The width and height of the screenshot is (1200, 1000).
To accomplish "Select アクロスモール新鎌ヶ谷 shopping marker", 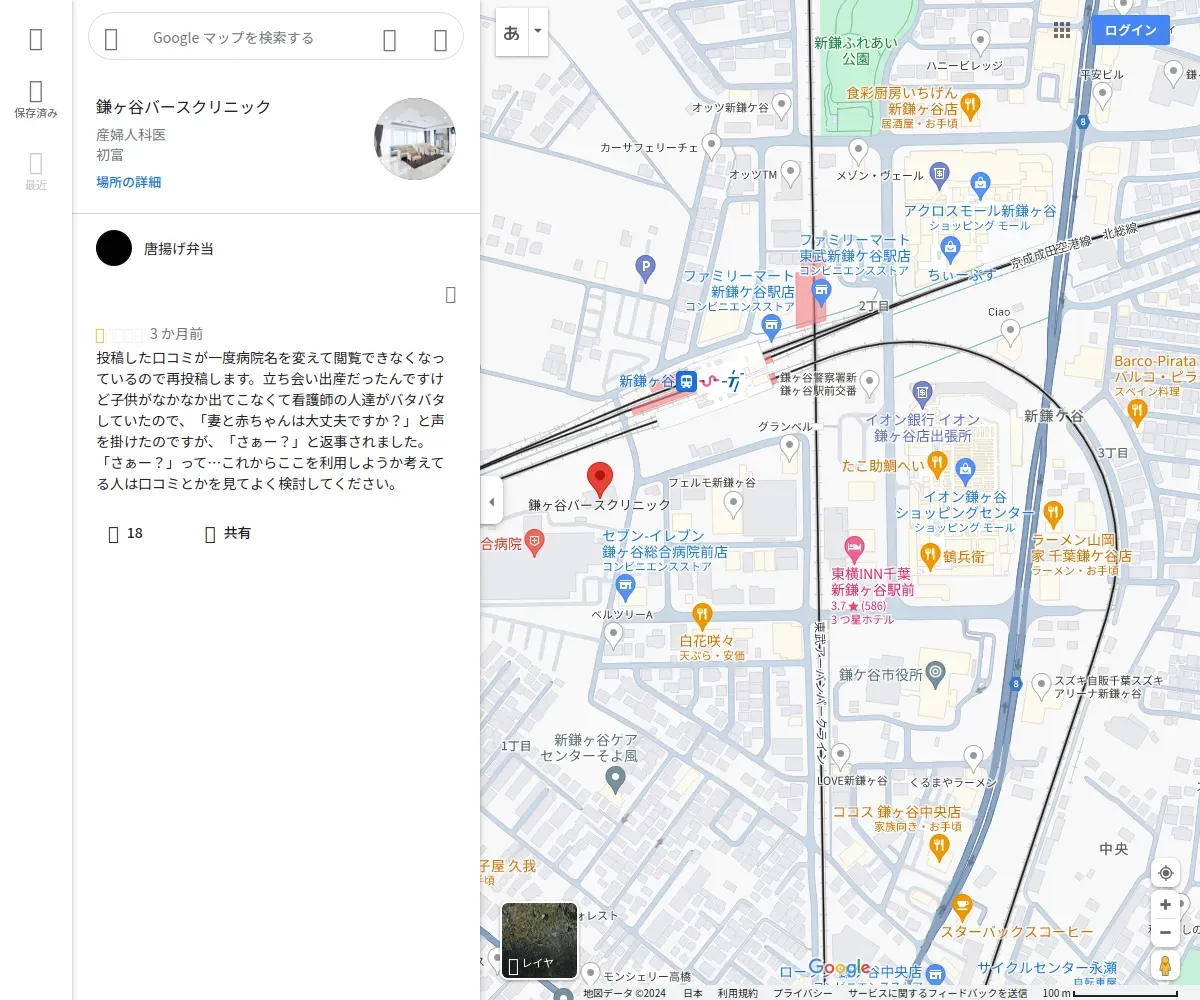I will click(980, 183).
